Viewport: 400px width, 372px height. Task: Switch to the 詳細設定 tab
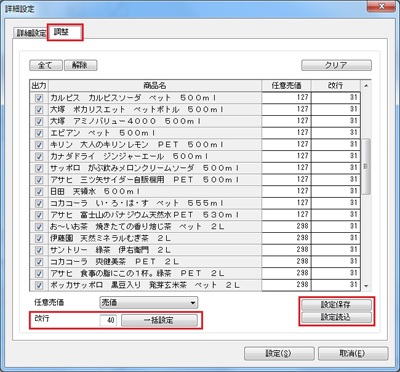(x=31, y=34)
